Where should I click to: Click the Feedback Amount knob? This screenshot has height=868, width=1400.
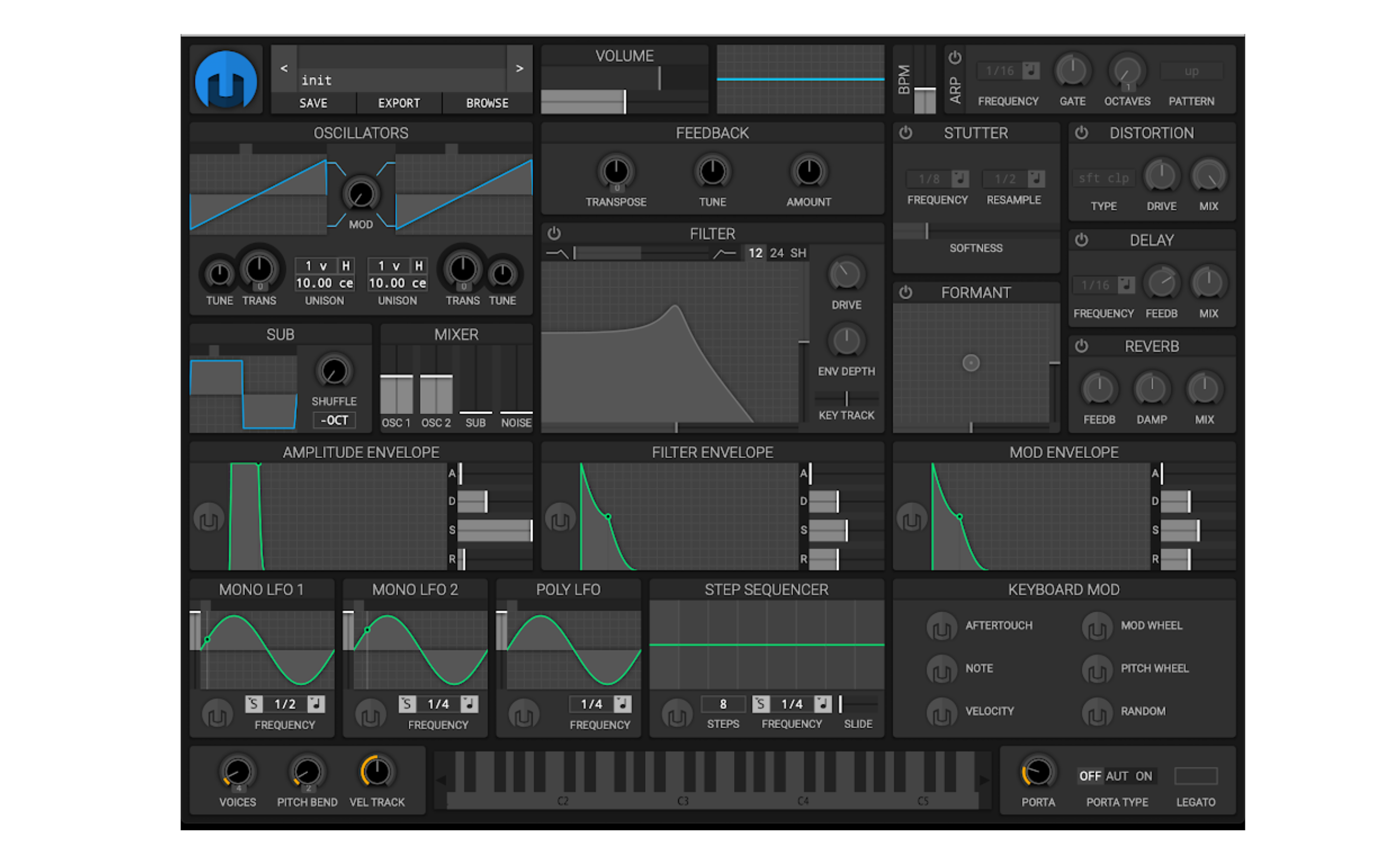[808, 172]
